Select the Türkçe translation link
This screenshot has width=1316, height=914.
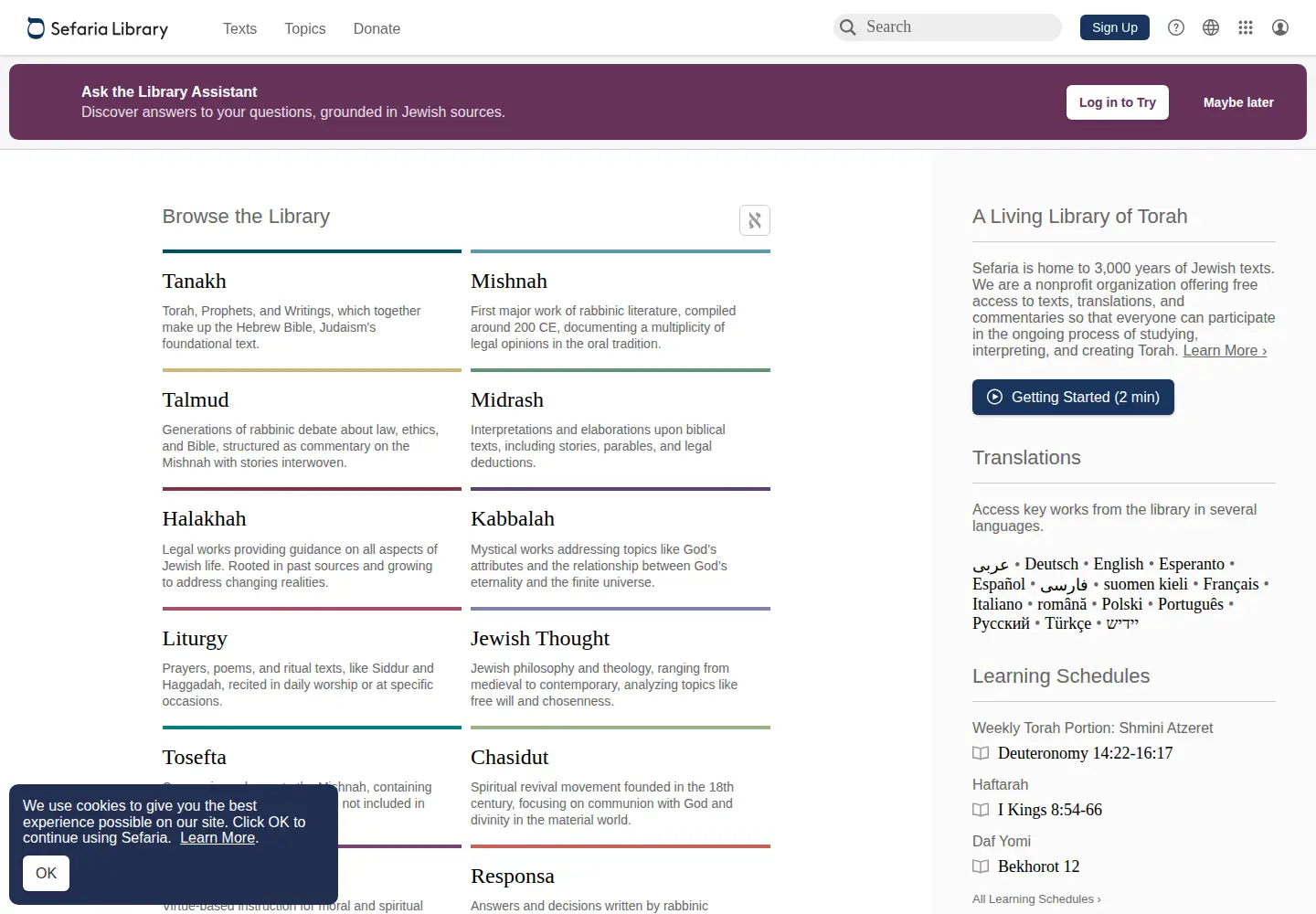click(x=1068, y=623)
